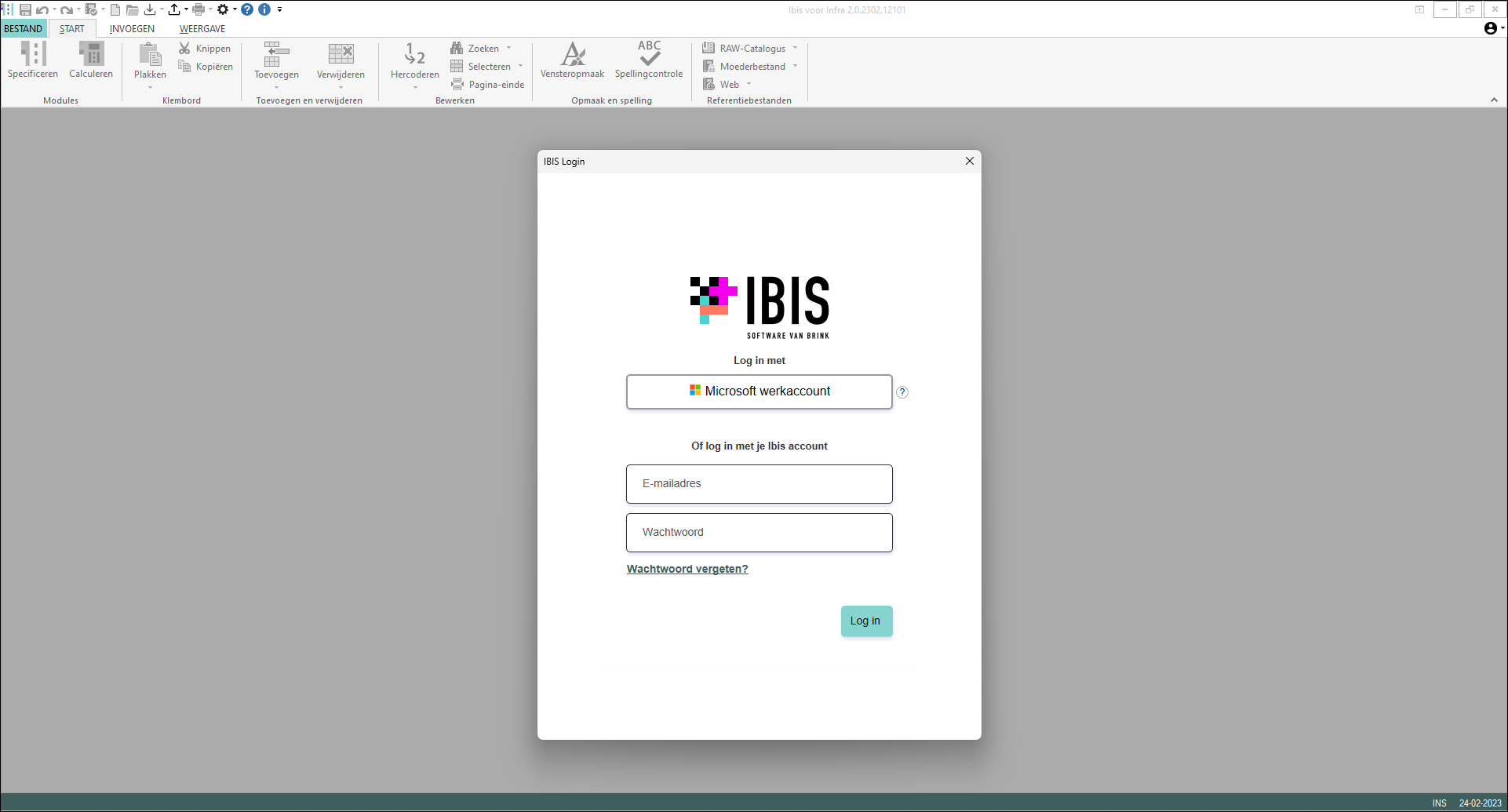Click the New document icon

(x=115, y=9)
